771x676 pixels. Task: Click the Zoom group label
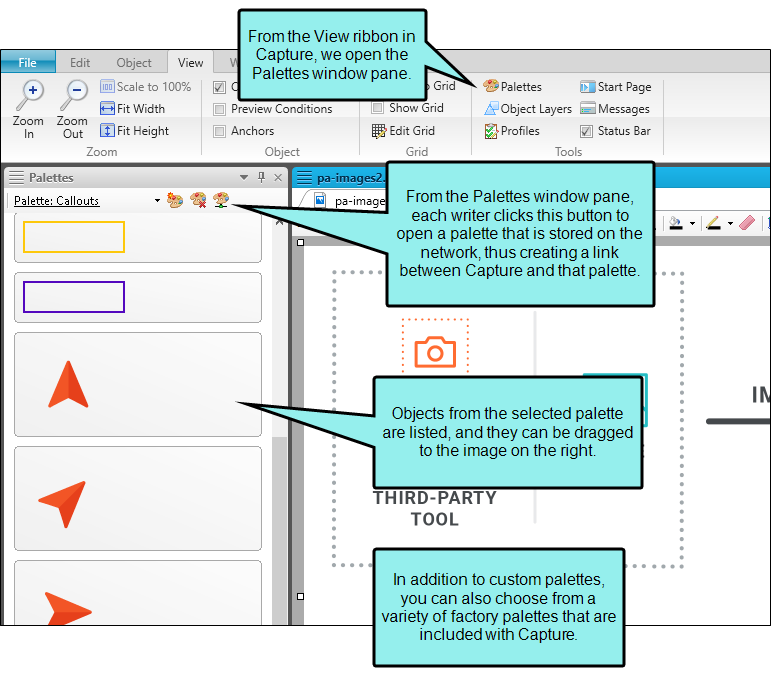coord(102,152)
